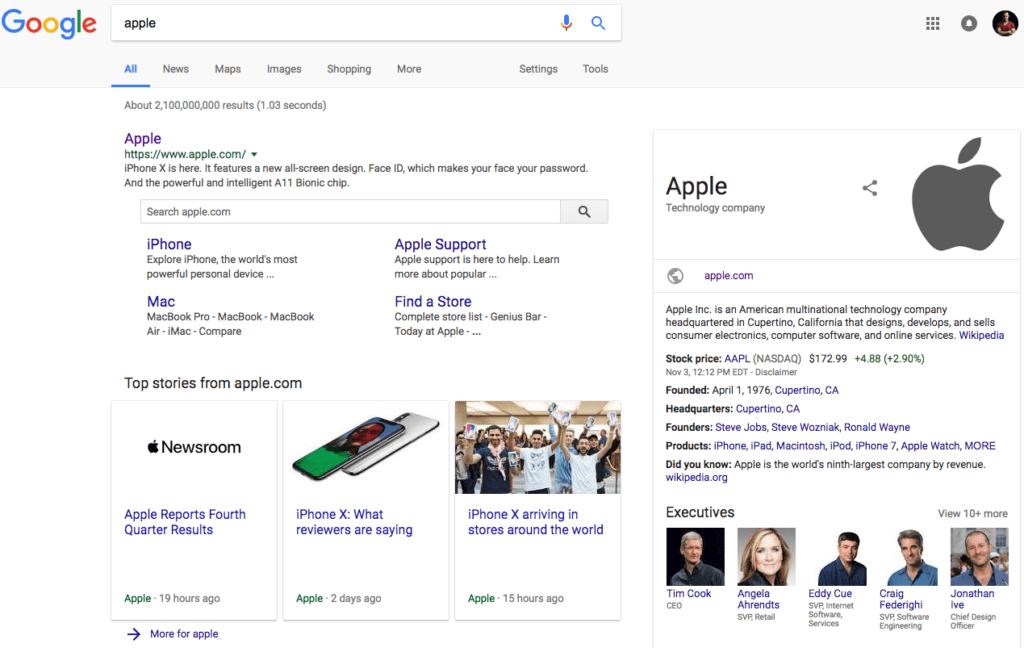Viewport: 1024px width, 648px height.
Task: Switch to the Images tab
Action: (x=284, y=69)
